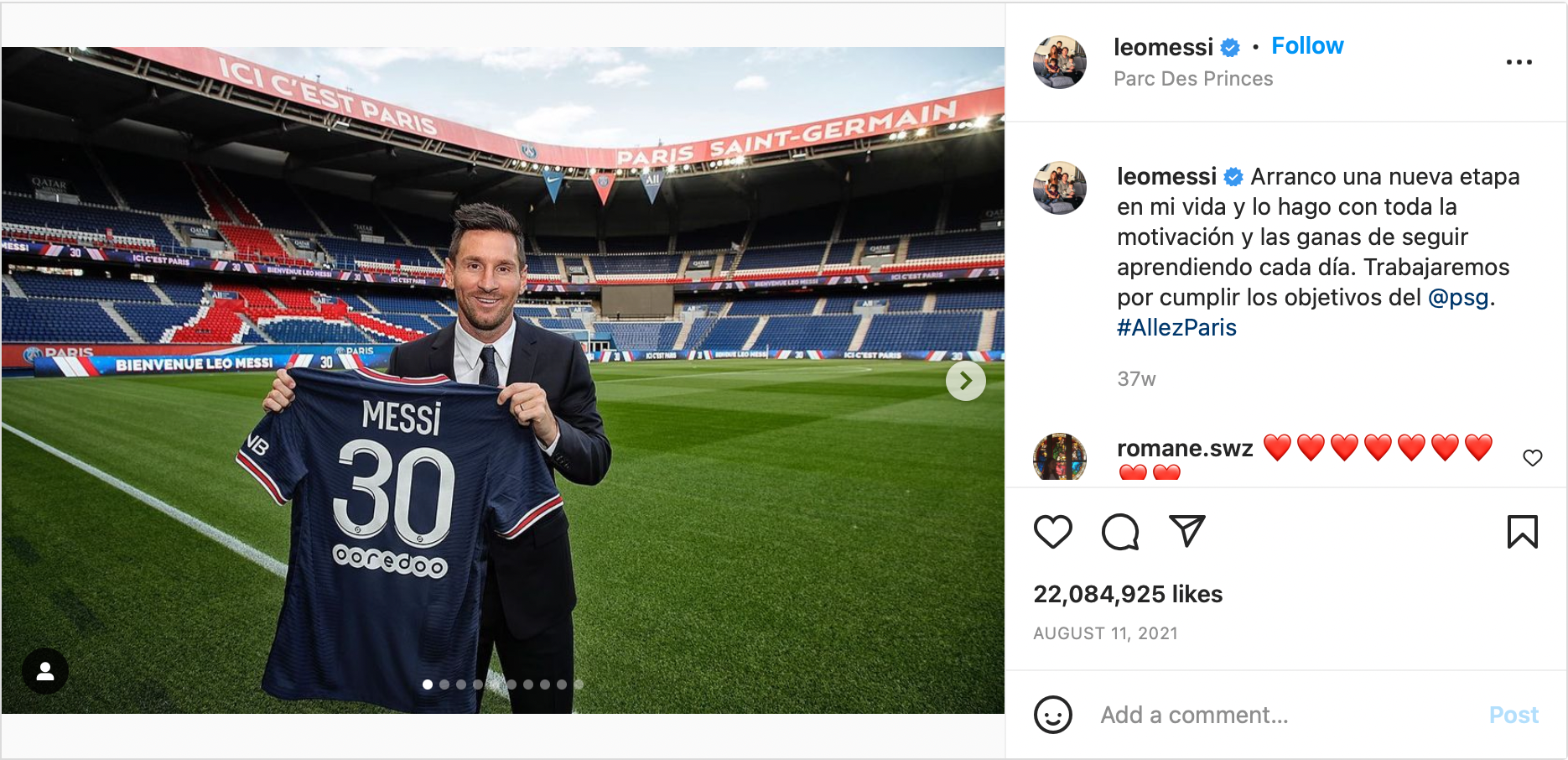Expand the post timestamp labeled 37w
This screenshot has height=760, width=1568.
click(1134, 378)
